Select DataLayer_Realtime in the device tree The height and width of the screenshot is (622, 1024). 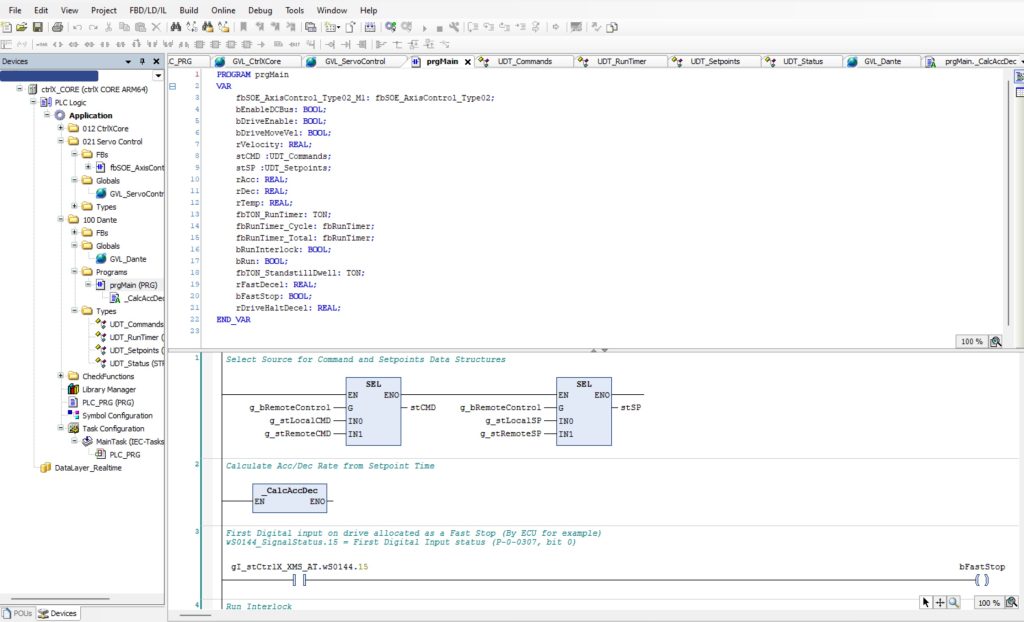pos(87,467)
